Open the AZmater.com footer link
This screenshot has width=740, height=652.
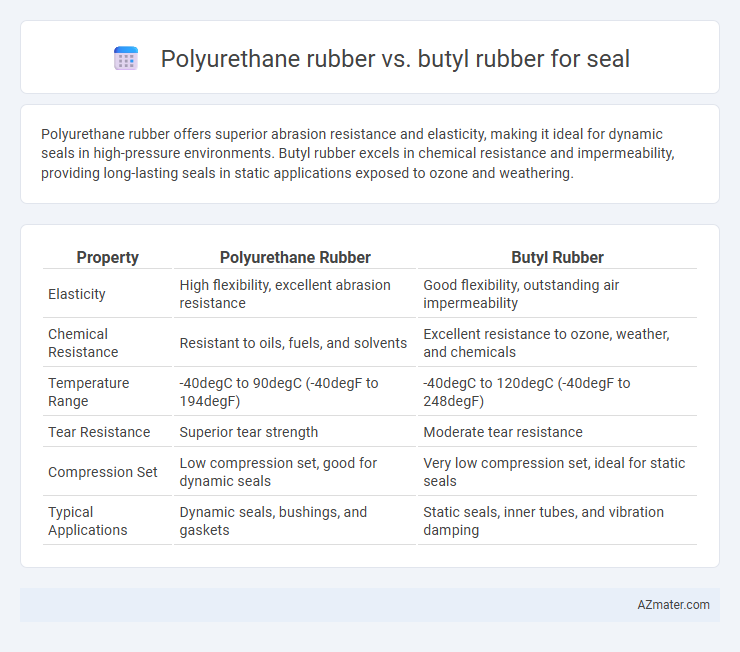[673, 605]
